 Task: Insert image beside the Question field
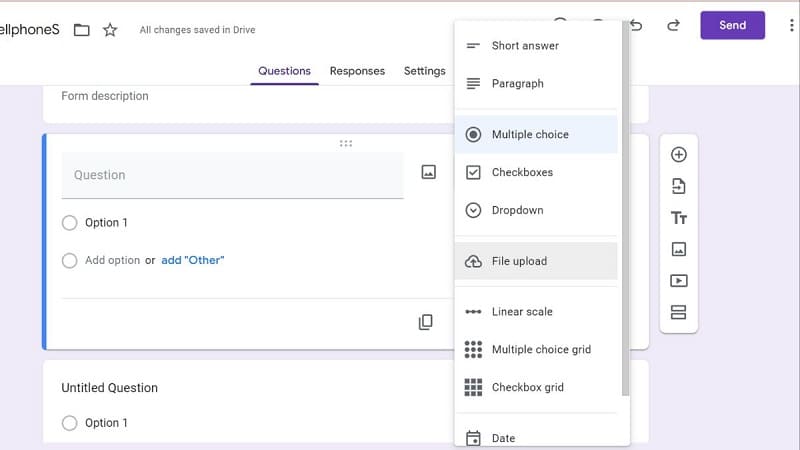[x=428, y=172]
